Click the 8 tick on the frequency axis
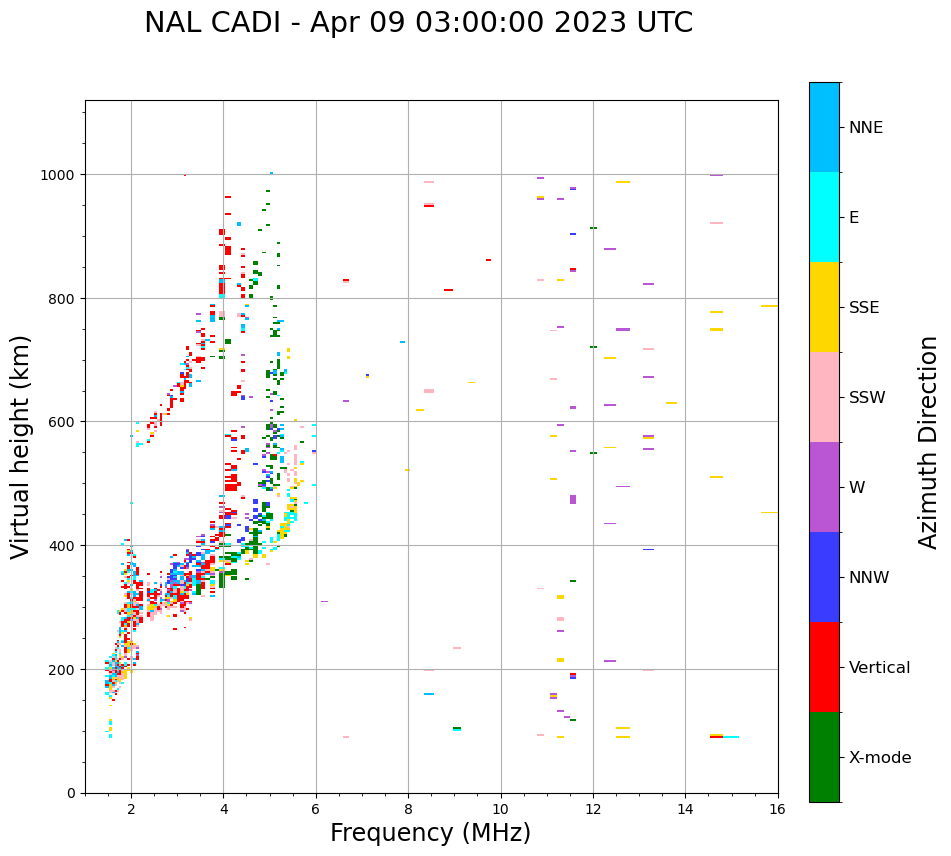Screen dimensions: 951x856 pos(408,809)
